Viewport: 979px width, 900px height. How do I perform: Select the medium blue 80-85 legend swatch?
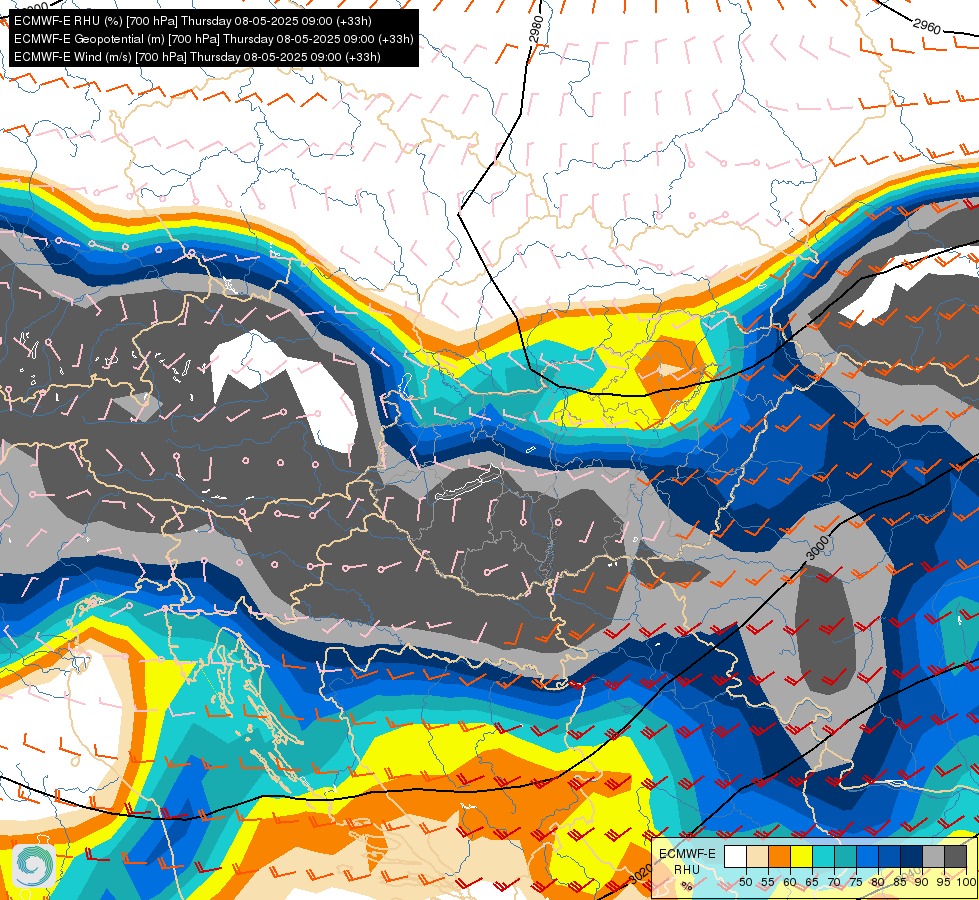point(890,856)
